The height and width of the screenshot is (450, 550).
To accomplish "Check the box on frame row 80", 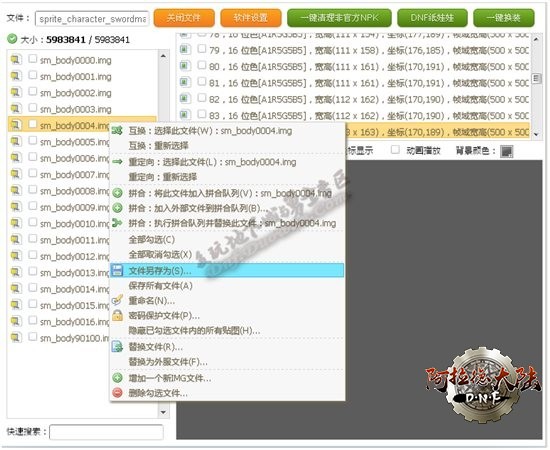I will click(202, 65).
